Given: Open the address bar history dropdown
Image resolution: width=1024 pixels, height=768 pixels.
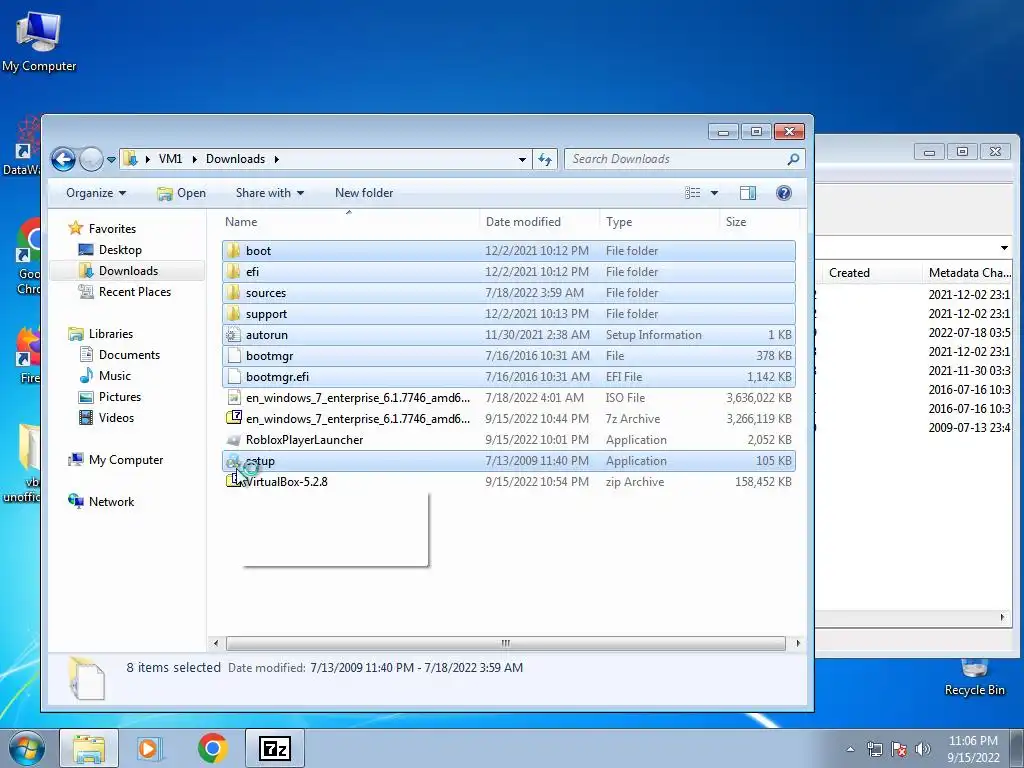Looking at the screenshot, I should click(522, 159).
